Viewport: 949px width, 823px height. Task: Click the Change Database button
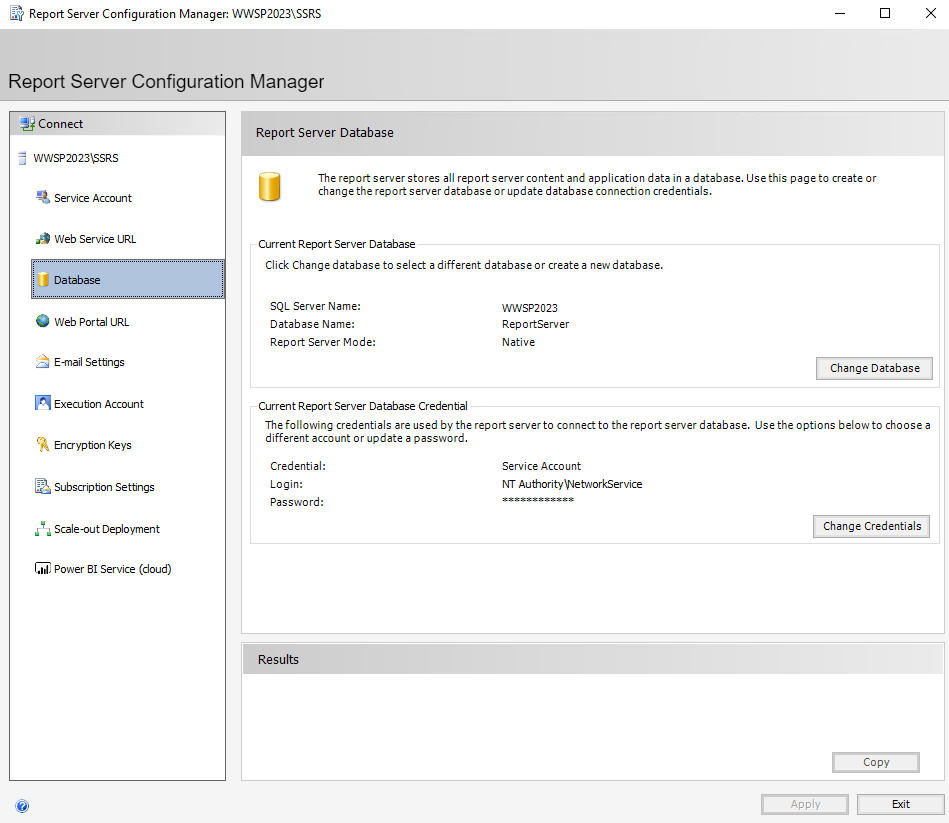874,368
